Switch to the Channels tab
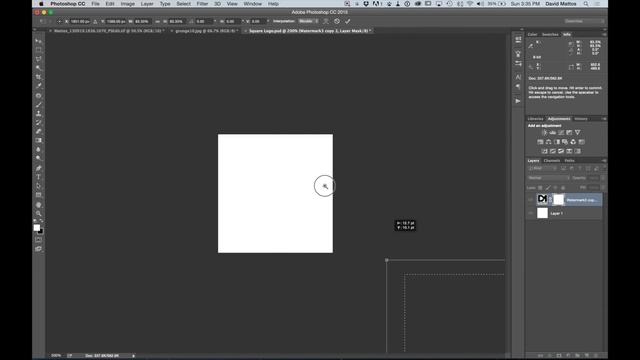The image size is (640, 360). pos(552,161)
